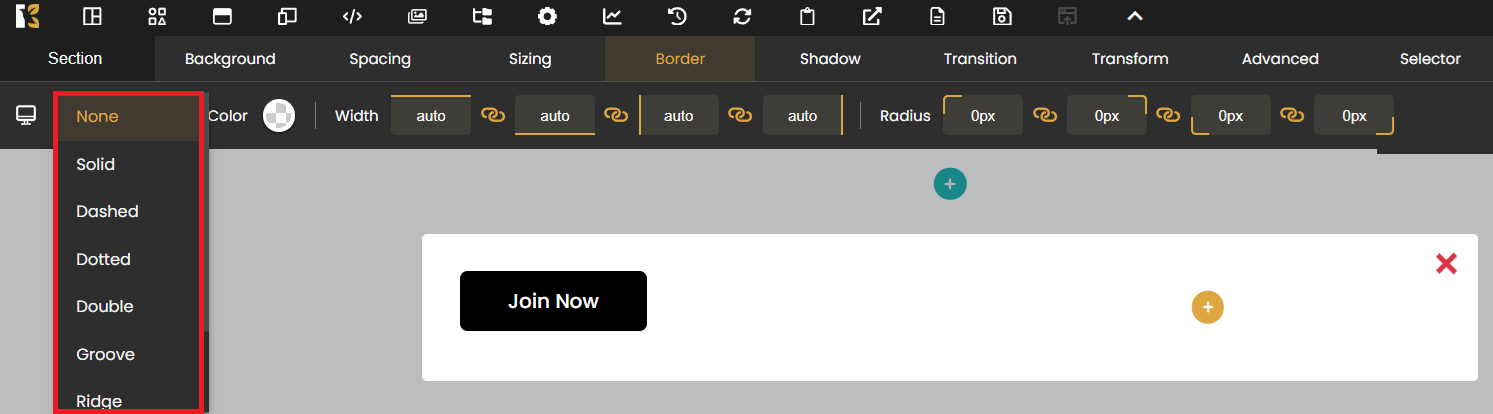1493x414 pixels.
Task: Pick Groove in the border style list
Action: point(105,354)
